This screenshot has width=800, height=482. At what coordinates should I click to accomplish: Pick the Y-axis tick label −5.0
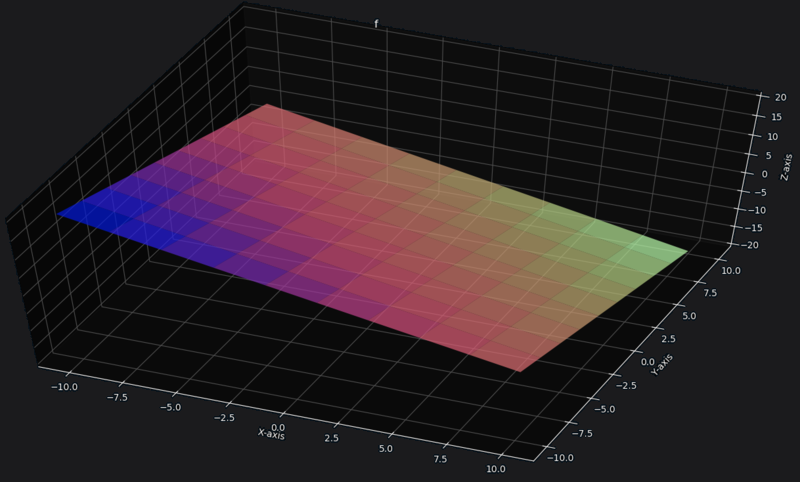[x=605, y=409]
